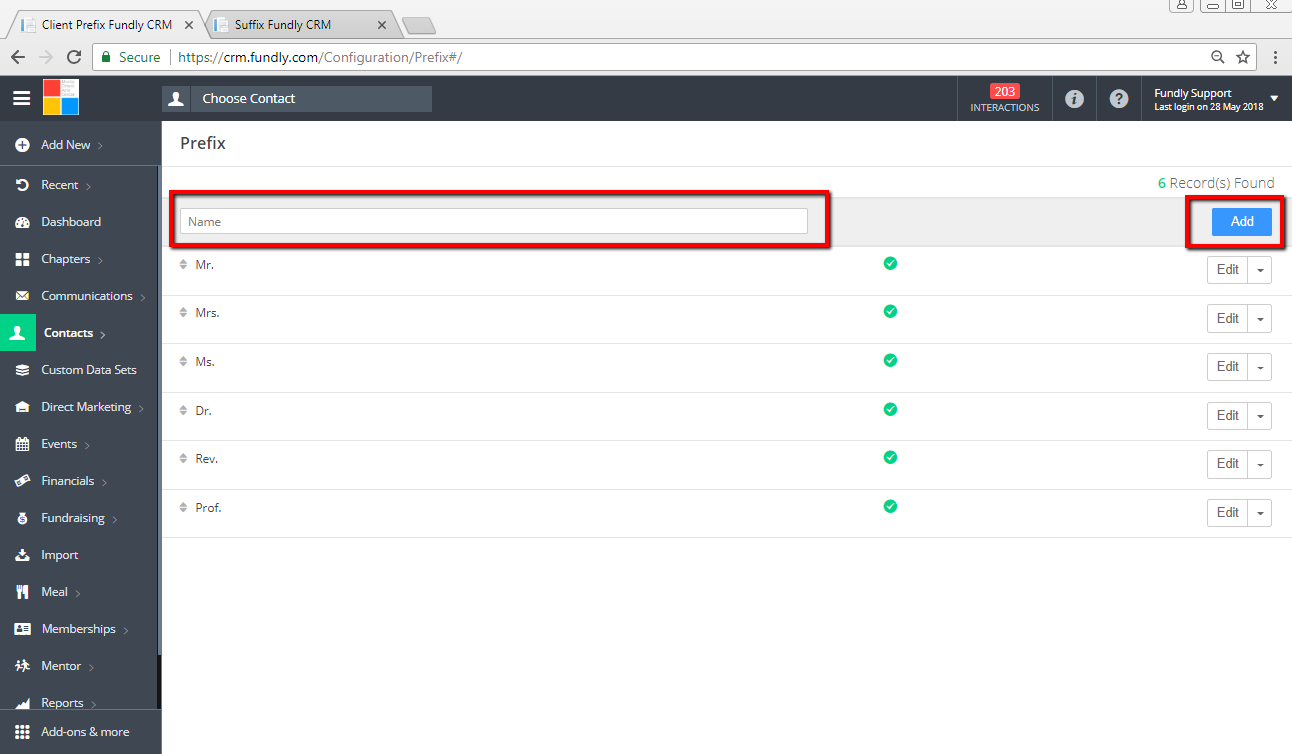Viewport: 1292px width, 754px height.
Task: Click Edit for the Mrs. prefix
Action: 1228,319
